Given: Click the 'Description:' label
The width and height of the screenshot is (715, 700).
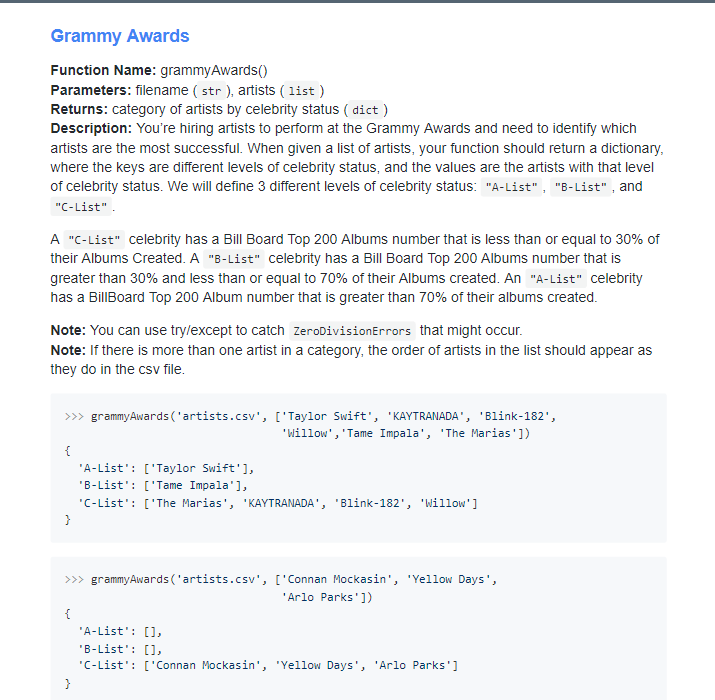Looking at the screenshot, I should pyautogui.click(x=91, y=129).
